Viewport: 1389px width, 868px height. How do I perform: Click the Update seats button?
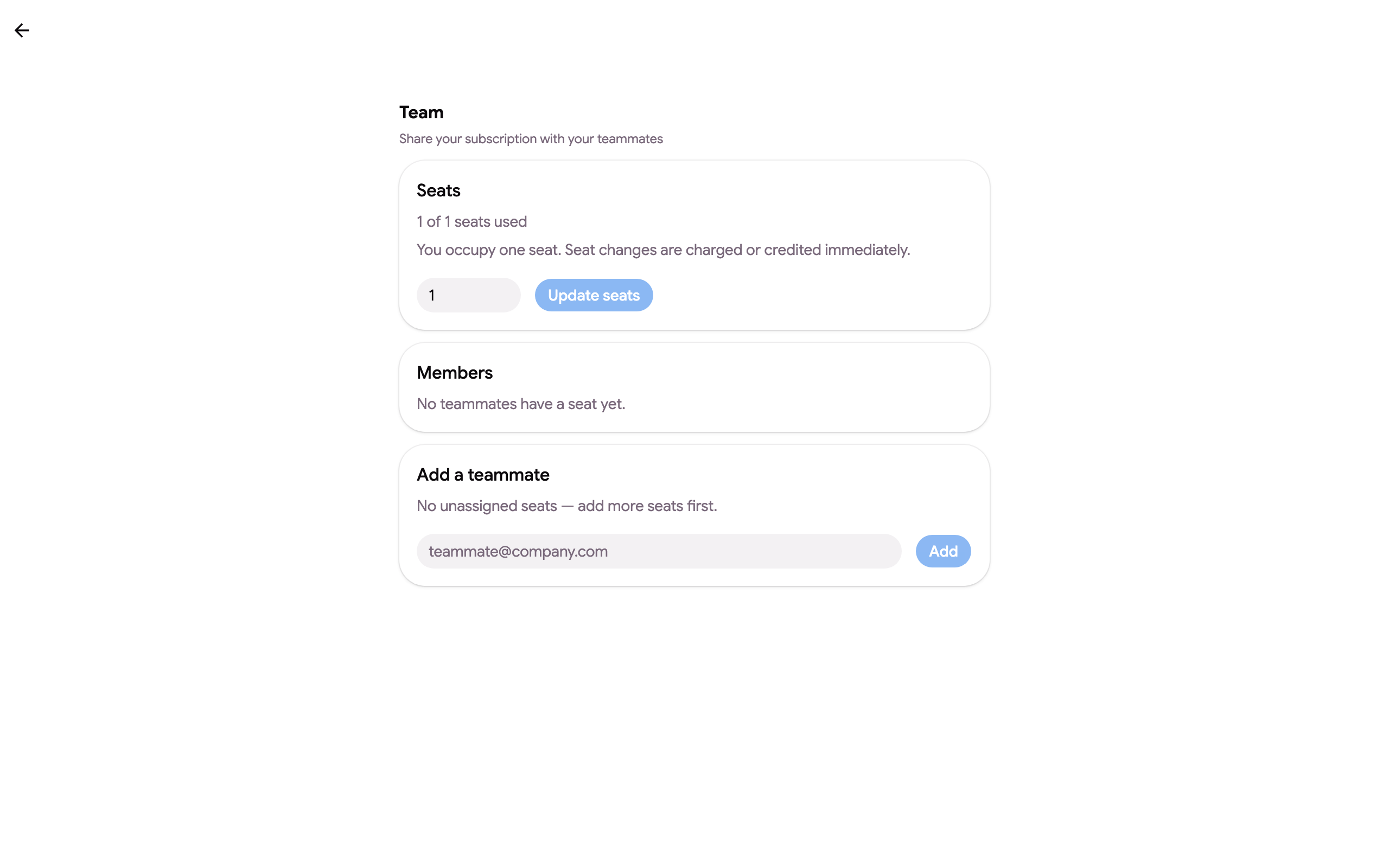pyautogui.click(x=594, y=295)
